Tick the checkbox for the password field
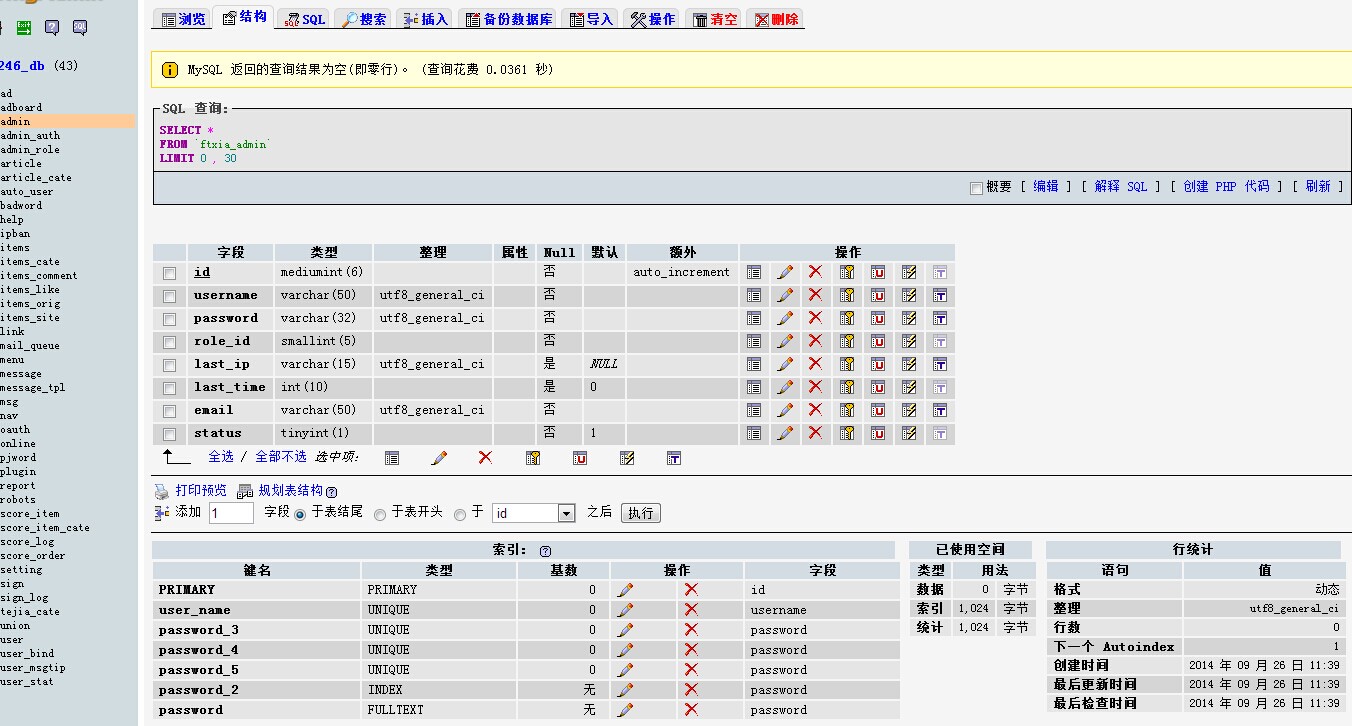 tap(170, 319)
